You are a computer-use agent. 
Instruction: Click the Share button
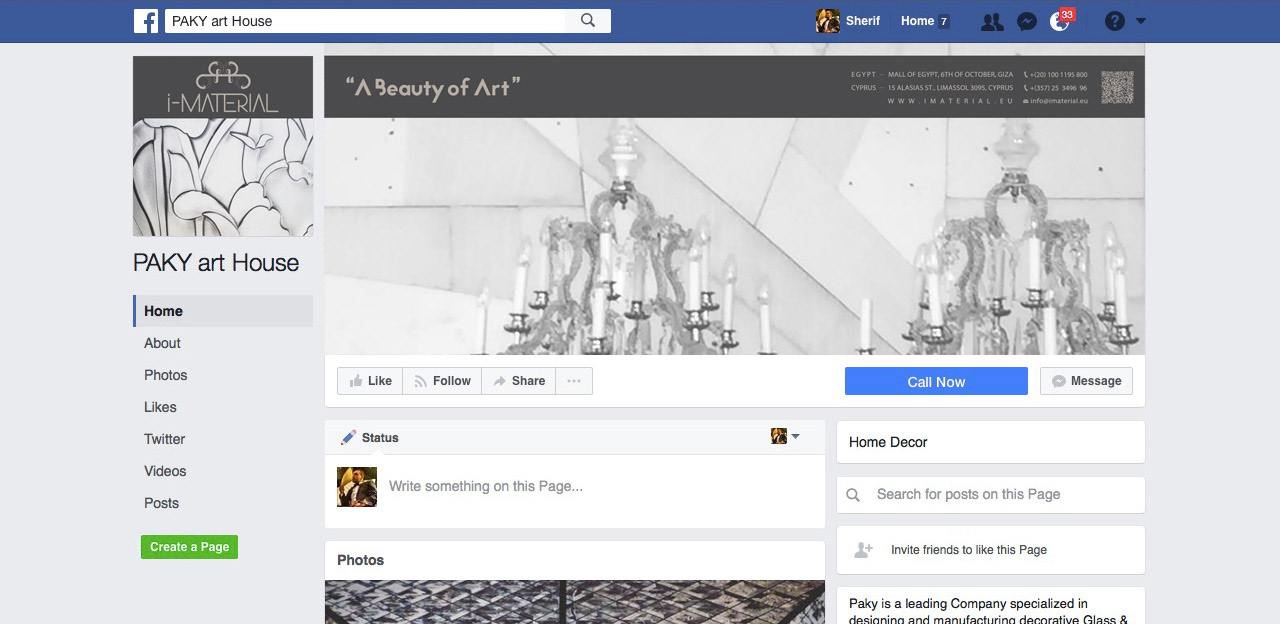click(x=519, y=381)
